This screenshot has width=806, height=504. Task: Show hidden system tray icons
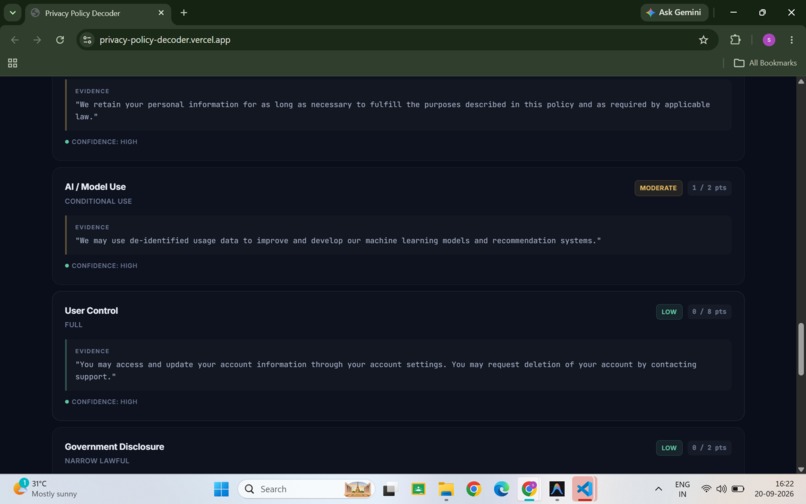coord(658,489)
